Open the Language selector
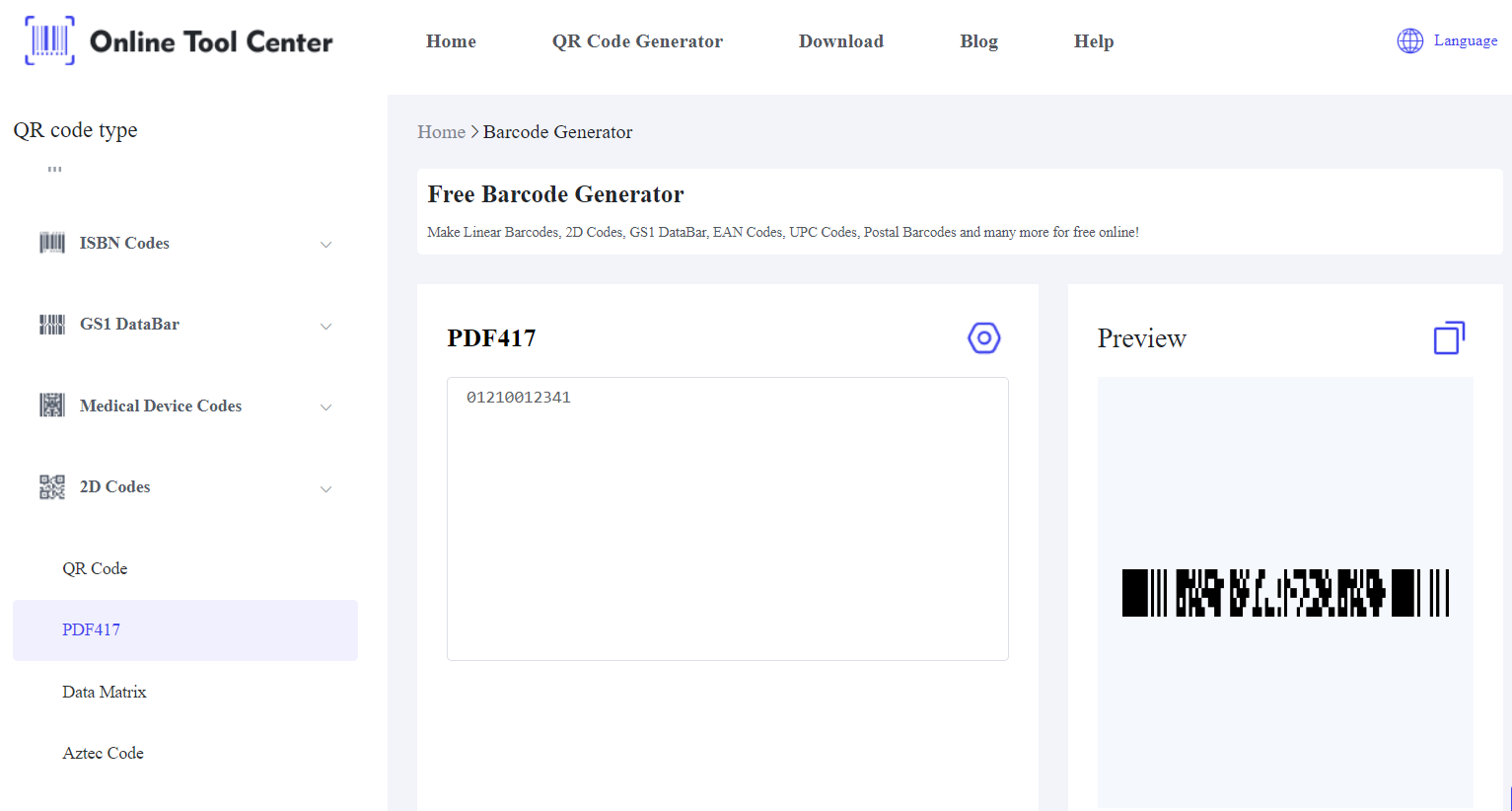This screenshot has width=1512, height=811. [x=1466, y=40]
